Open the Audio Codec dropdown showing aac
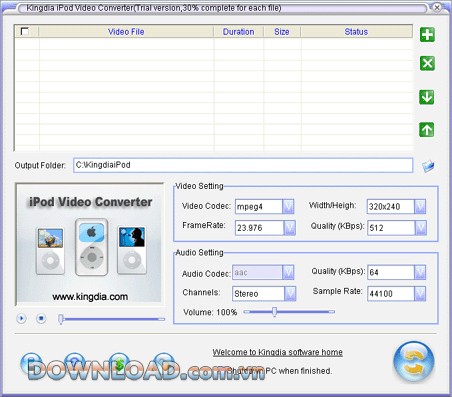This screenshot has height=397, width=452. (x=288, y=272)
